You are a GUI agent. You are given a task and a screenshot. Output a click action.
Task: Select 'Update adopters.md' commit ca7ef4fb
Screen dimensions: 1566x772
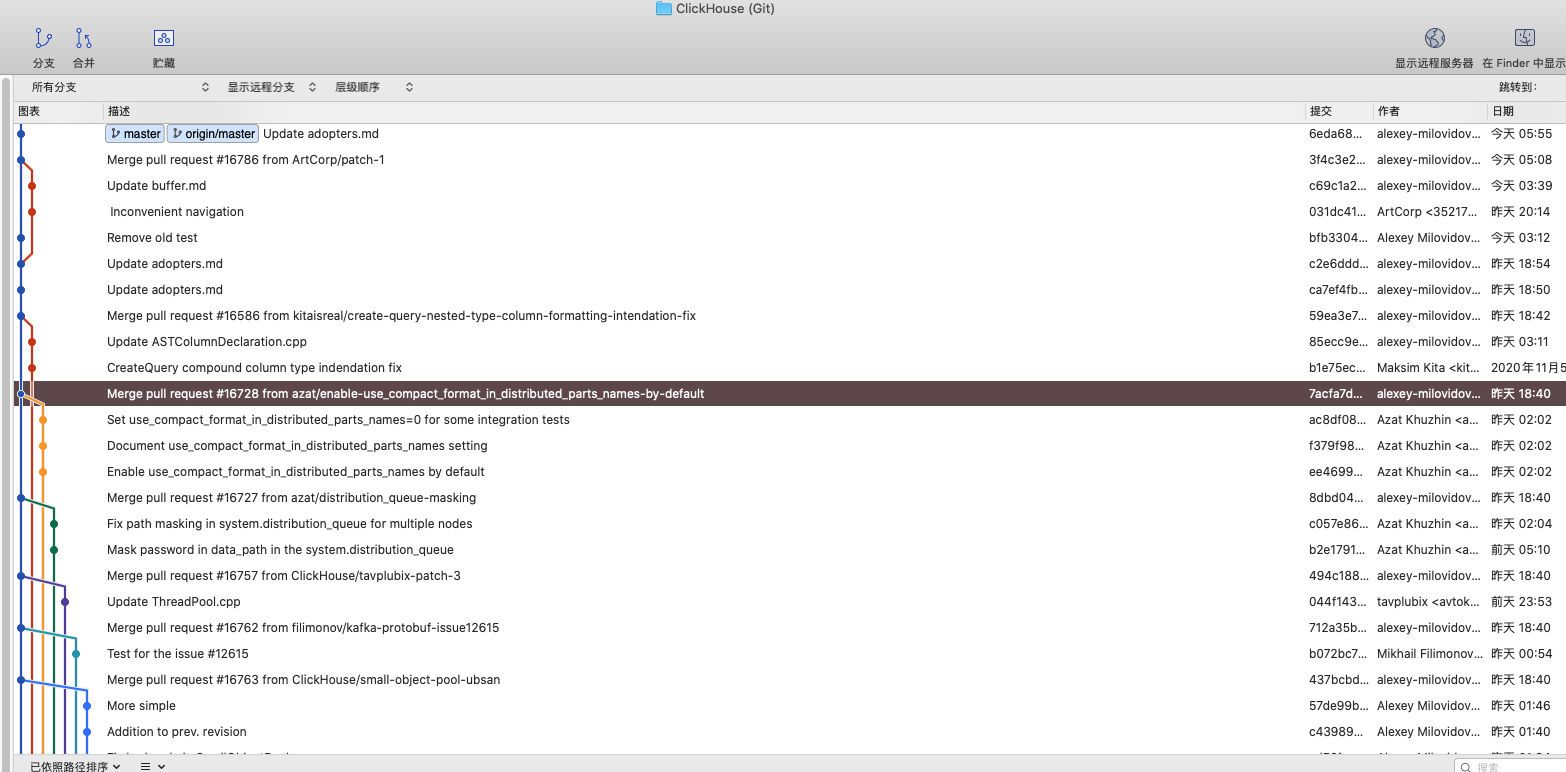(x=790, y=290)
